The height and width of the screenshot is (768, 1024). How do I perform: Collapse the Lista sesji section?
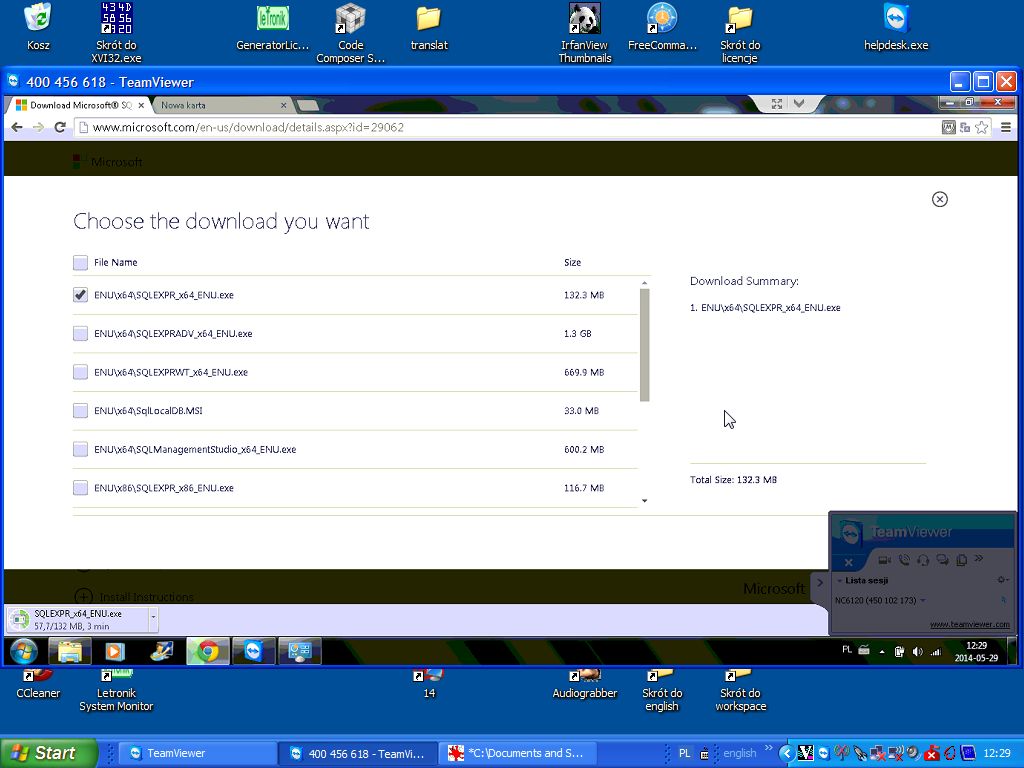click(x=839, y=580)
